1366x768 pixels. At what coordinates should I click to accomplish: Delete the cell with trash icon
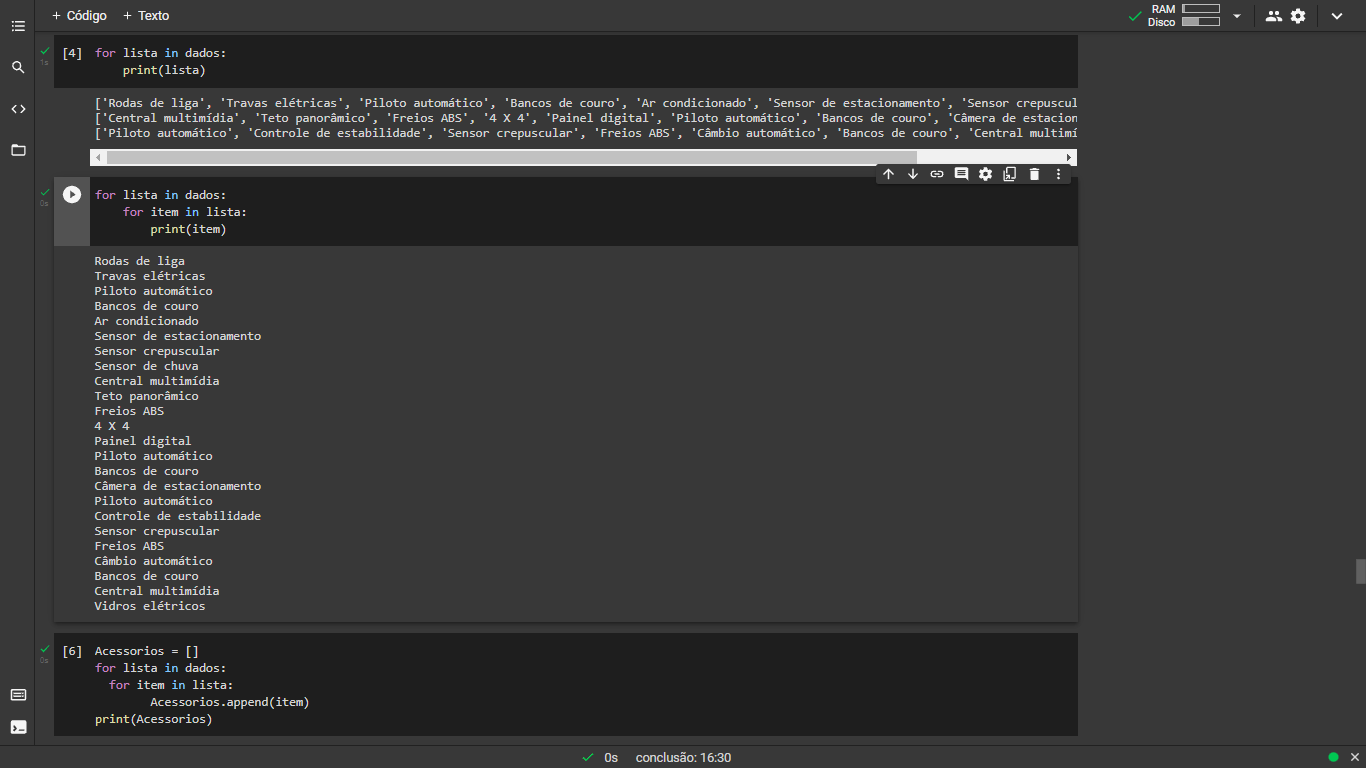(1034, 174)
